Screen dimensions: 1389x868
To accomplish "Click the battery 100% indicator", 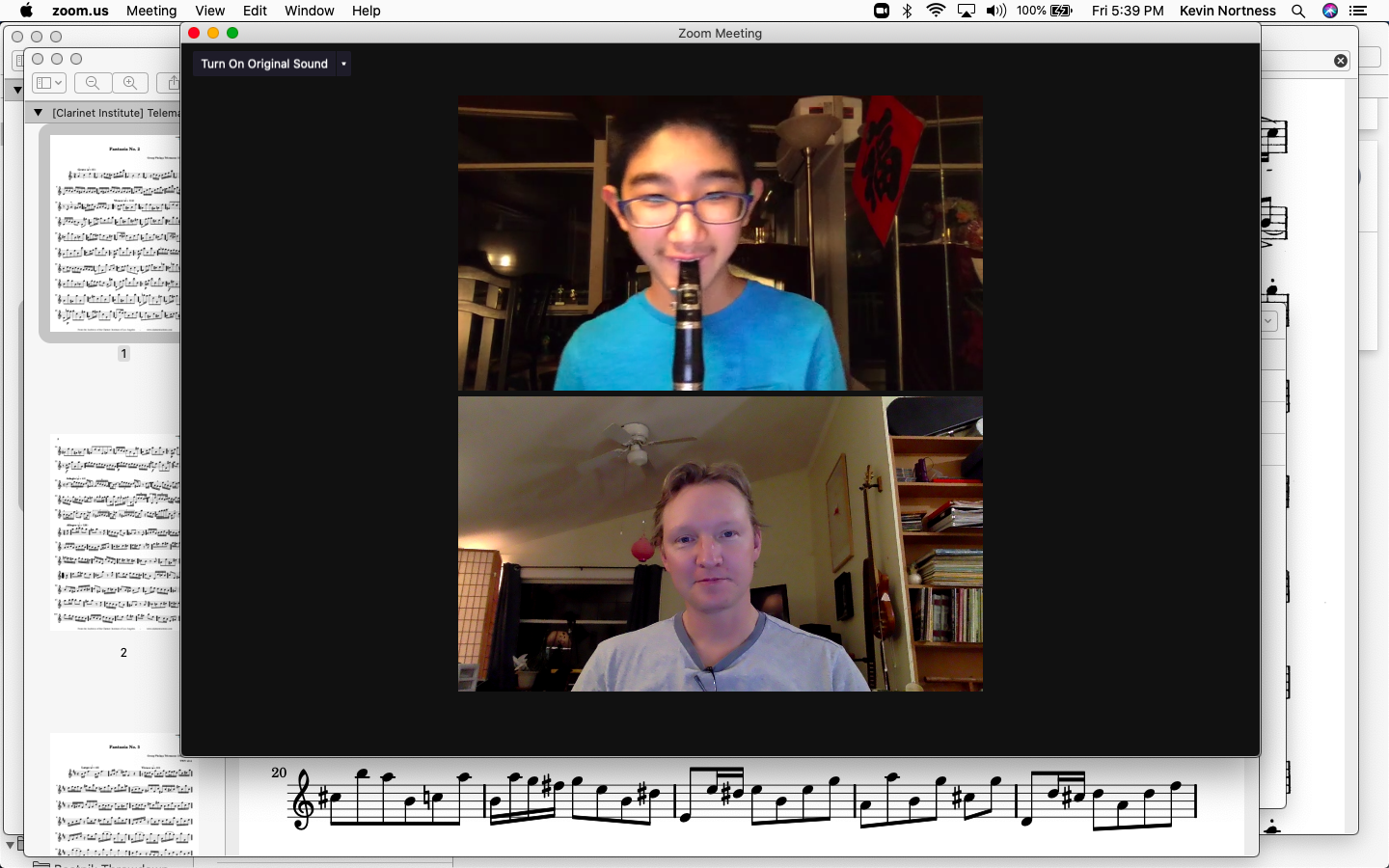I will coord(1045,11).
